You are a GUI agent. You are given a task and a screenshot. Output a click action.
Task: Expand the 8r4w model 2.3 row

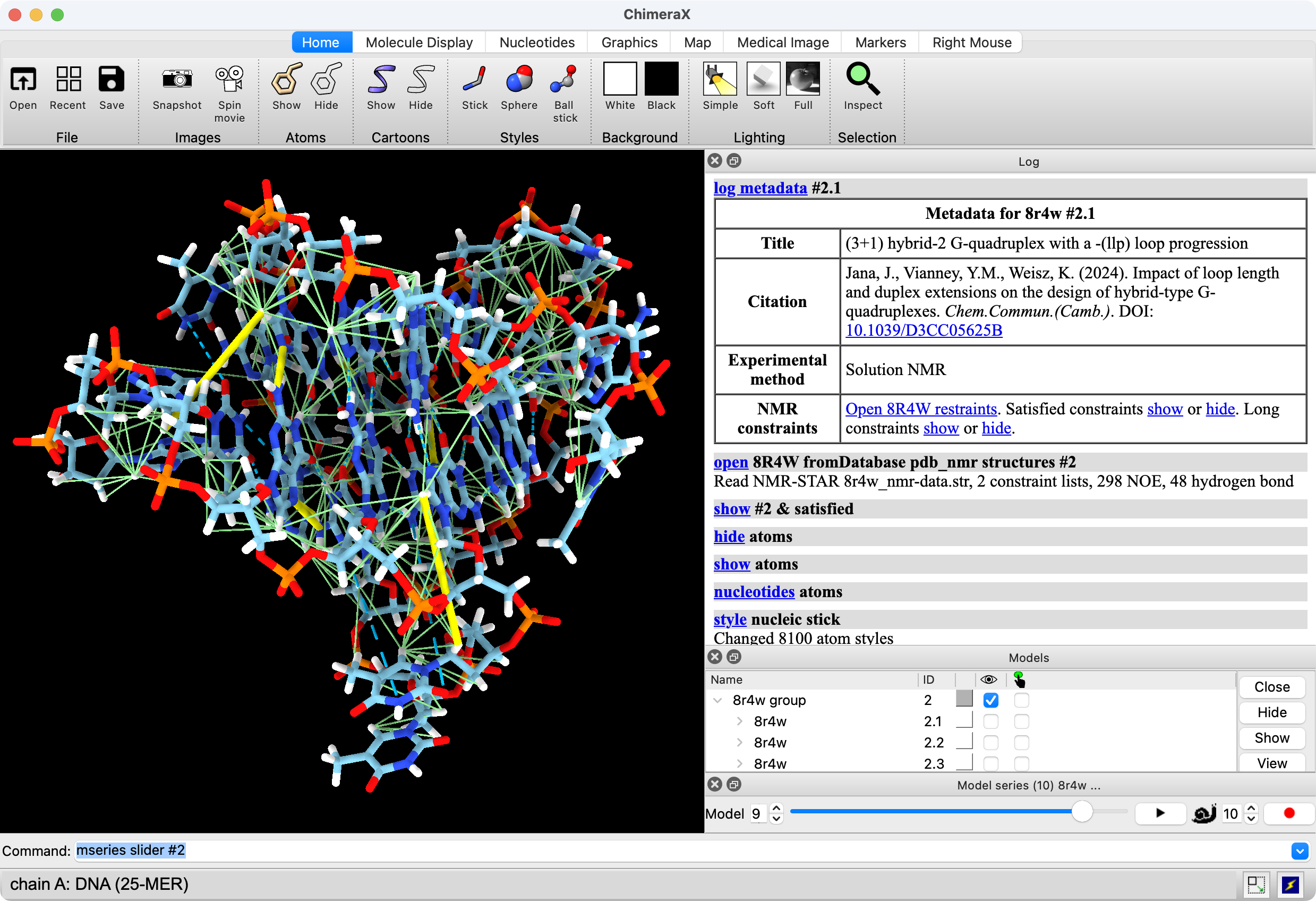coord(739,764)
